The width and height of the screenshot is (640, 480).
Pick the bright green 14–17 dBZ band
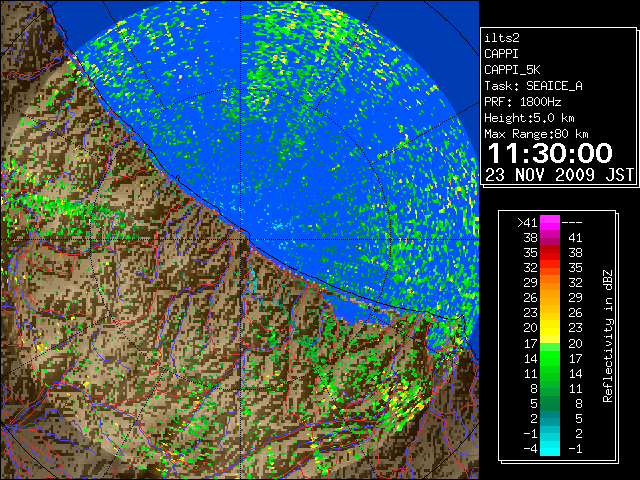click(550, 358)
